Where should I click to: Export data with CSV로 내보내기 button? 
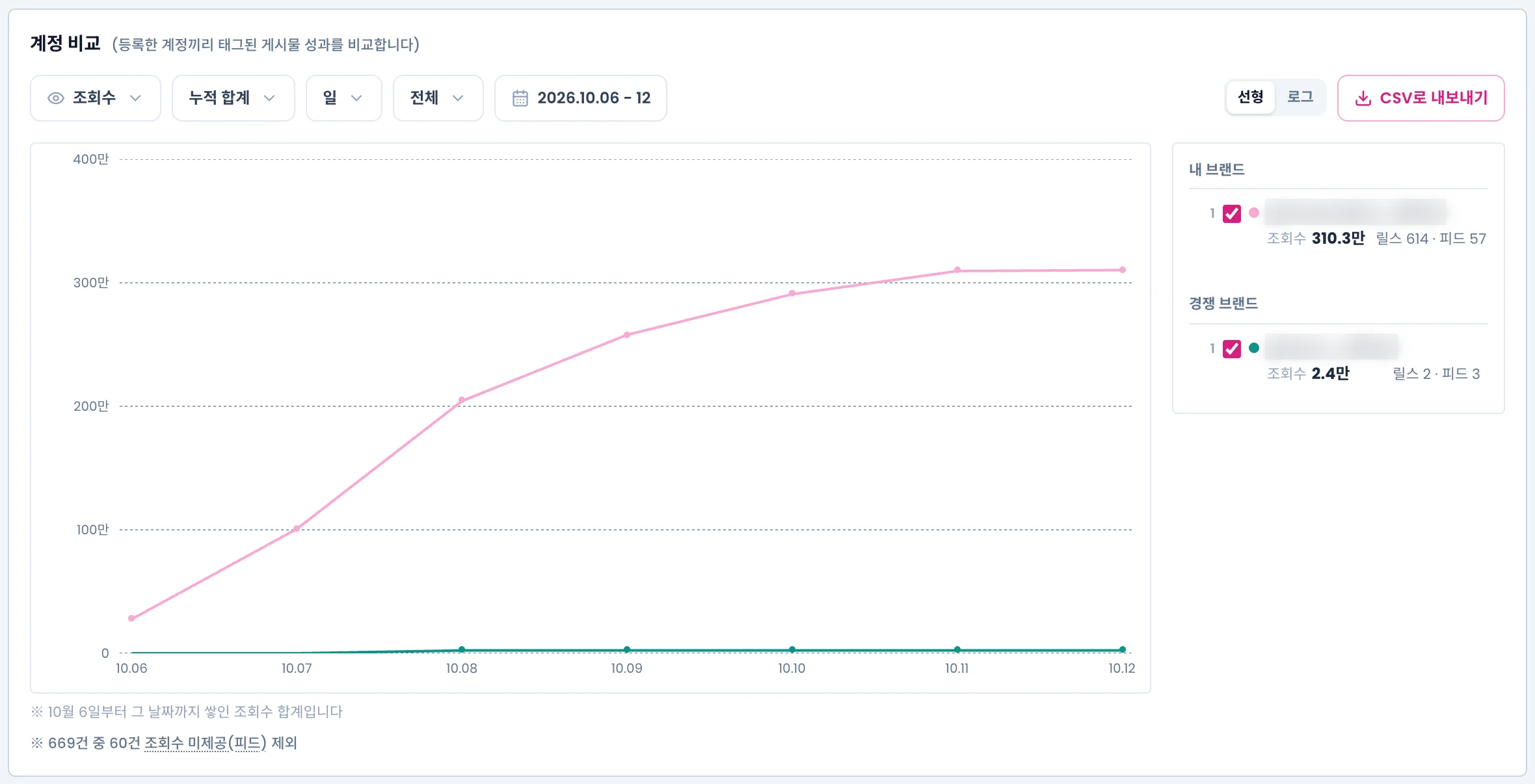1421,98
